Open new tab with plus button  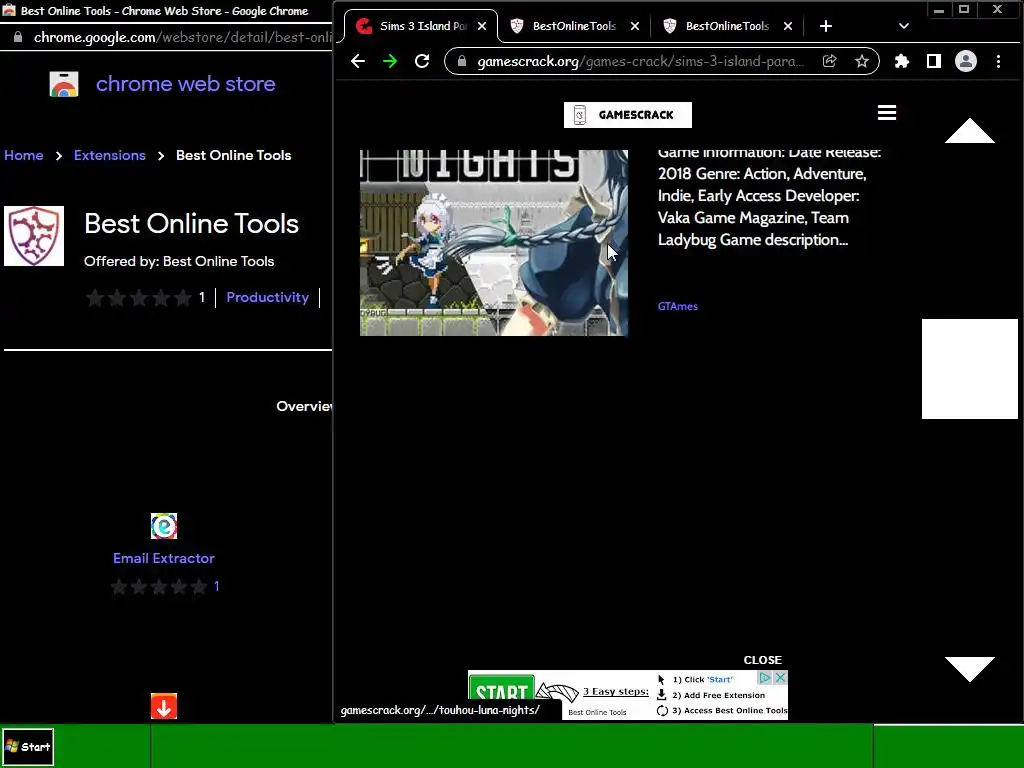pos(825,26)
